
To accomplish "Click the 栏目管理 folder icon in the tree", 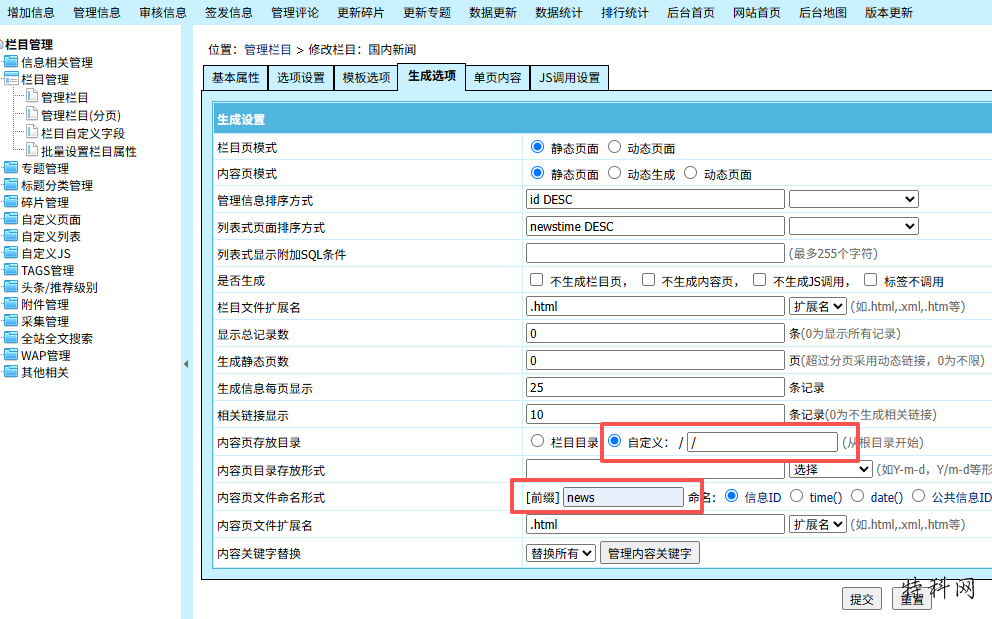I will (11, 79).
